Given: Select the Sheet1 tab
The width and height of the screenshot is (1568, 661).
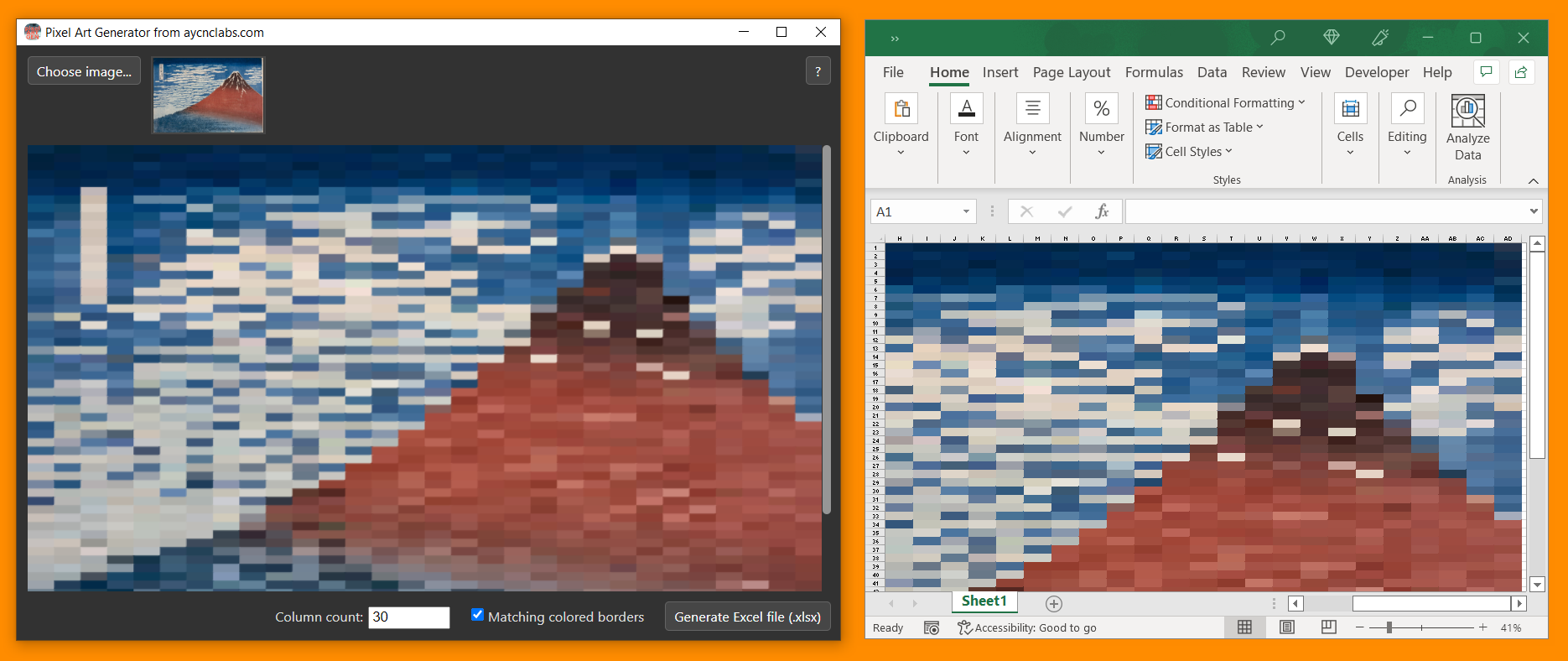Looking at the screenshot, I should tap(984, 601).
